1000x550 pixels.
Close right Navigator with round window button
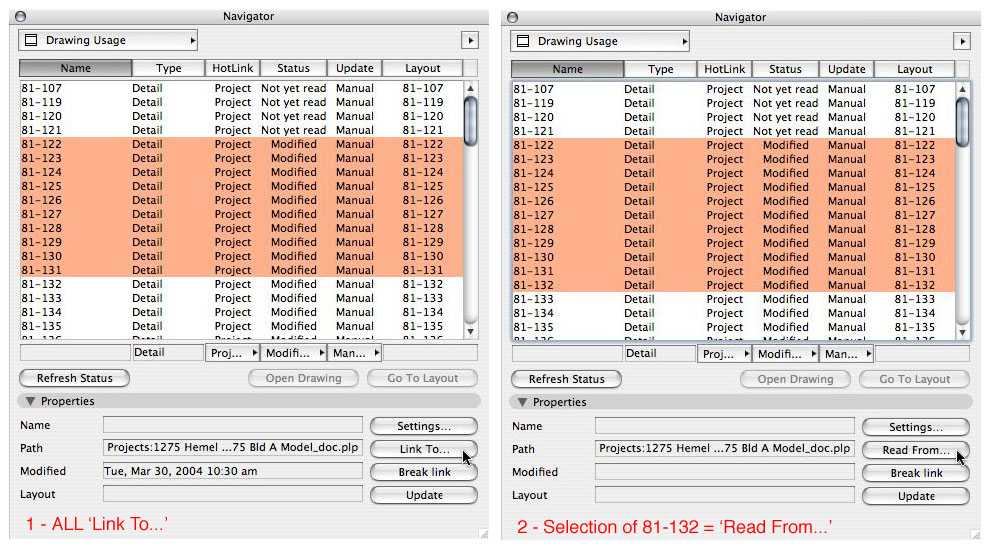[512, 17]
